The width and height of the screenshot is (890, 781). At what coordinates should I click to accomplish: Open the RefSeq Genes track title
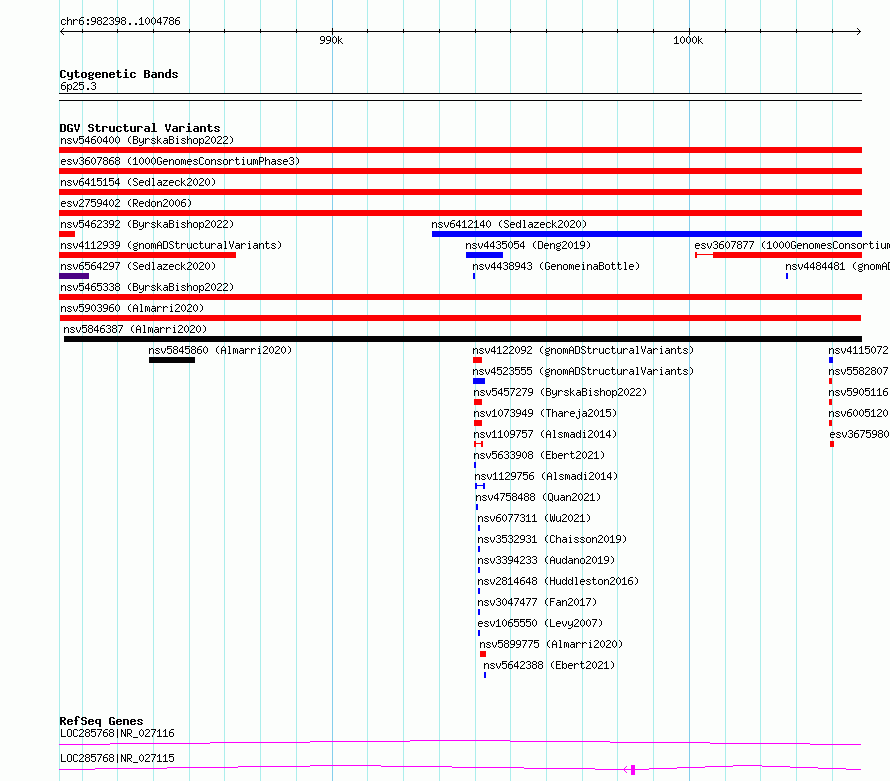pos(101,721)
